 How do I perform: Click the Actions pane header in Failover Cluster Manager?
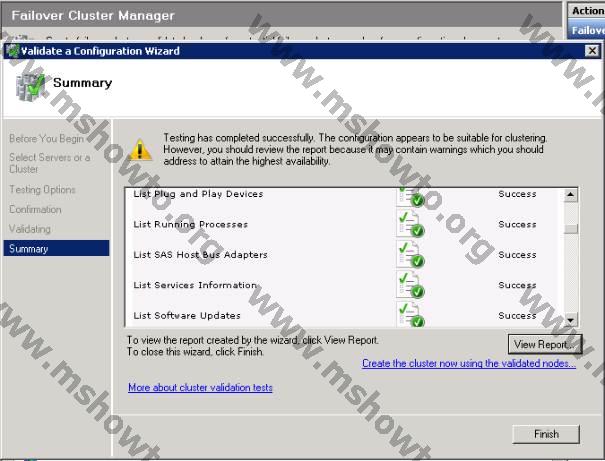(x=586, y=11)
